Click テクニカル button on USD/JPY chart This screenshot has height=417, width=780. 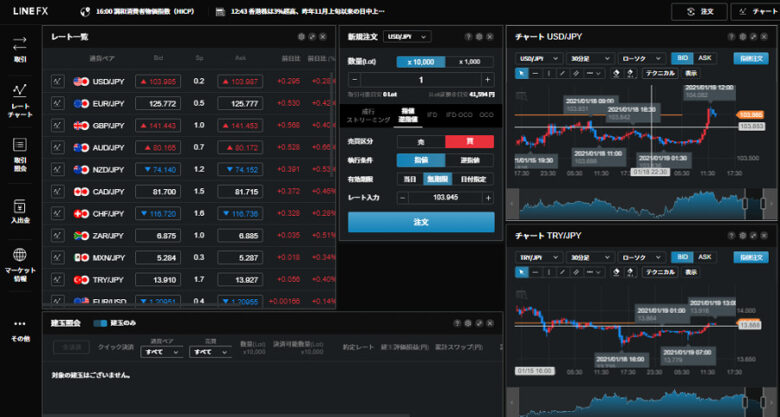point(659,73)
